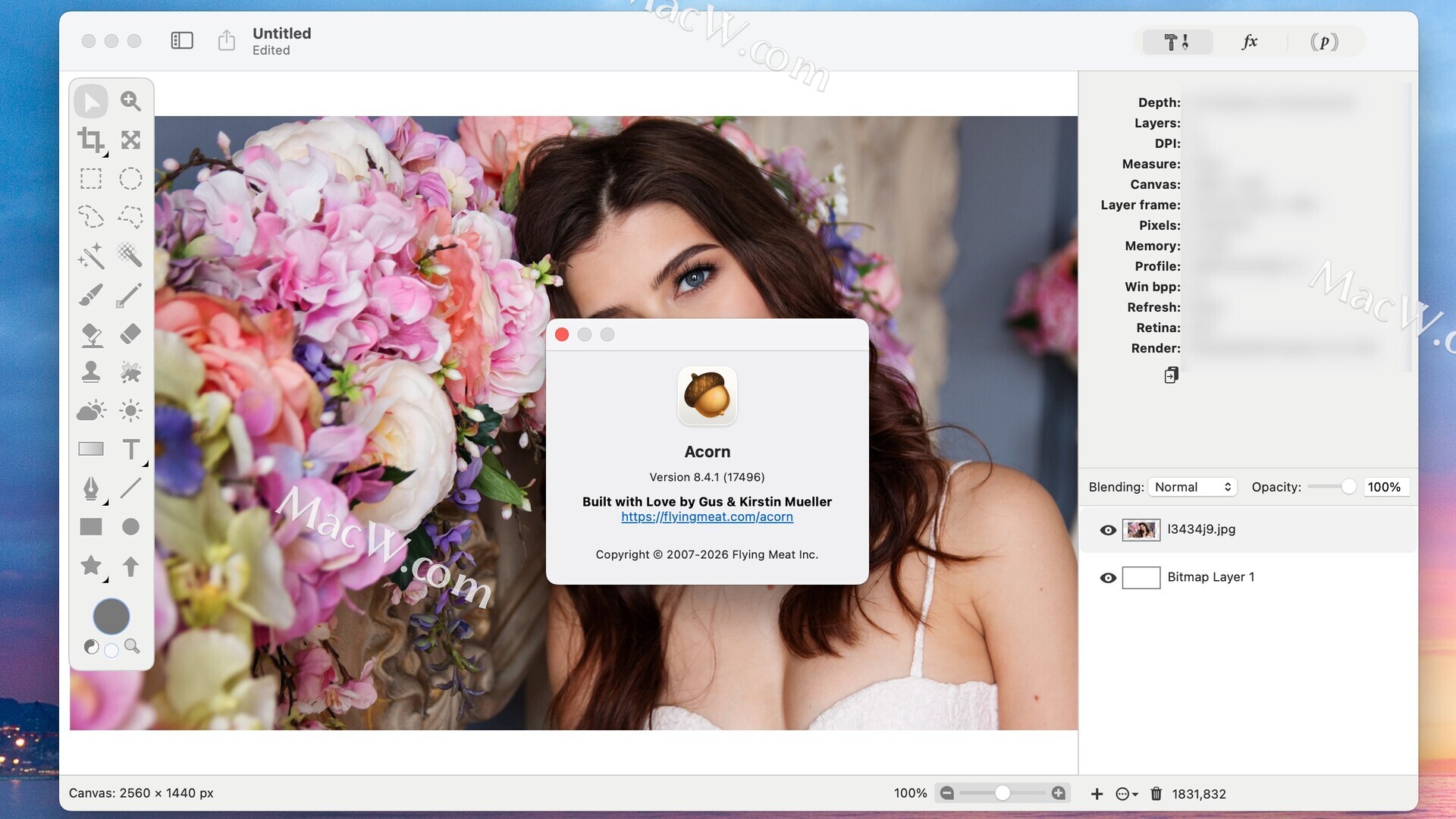Hide the l3434j9.jpg layer
1456x819 pixels.
(x=1108, y=530)
